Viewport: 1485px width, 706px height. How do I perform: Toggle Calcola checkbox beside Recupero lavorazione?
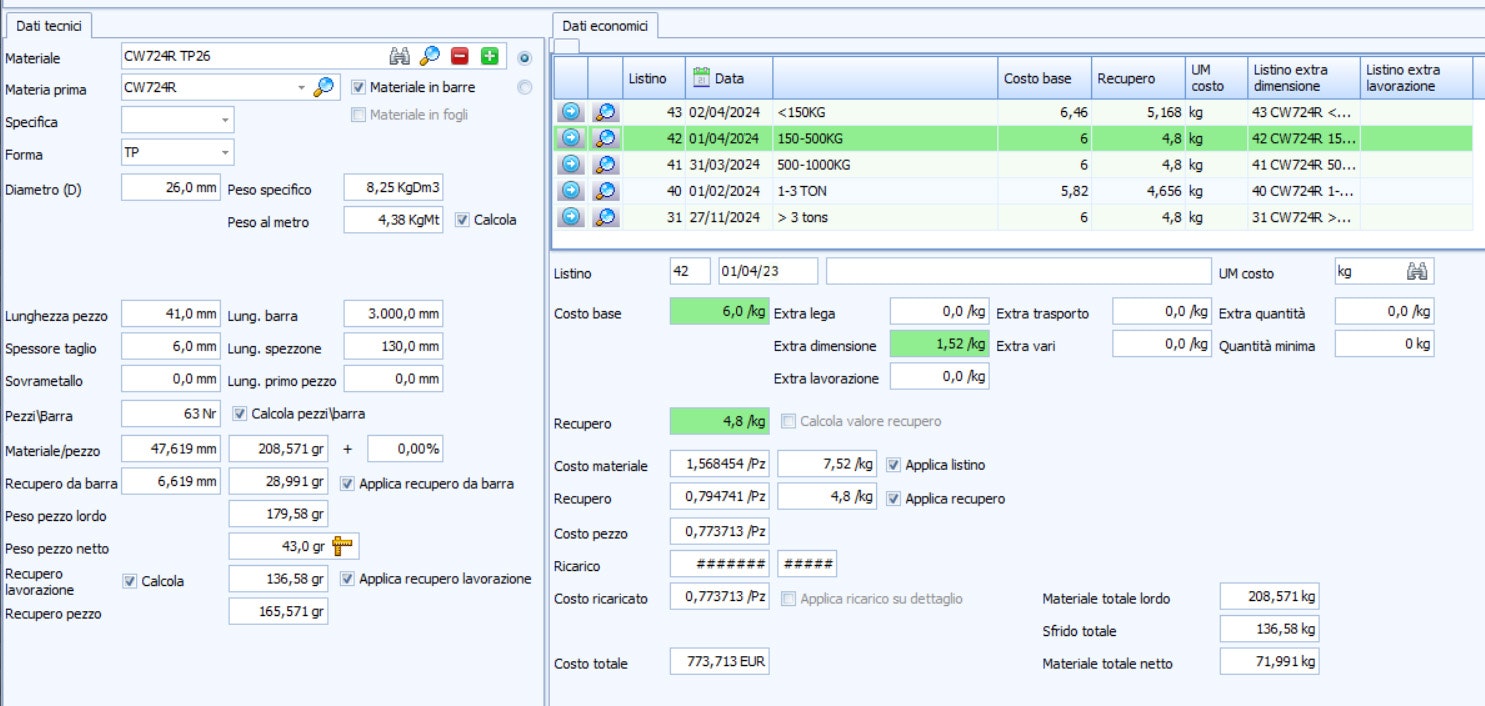(129, 581)
